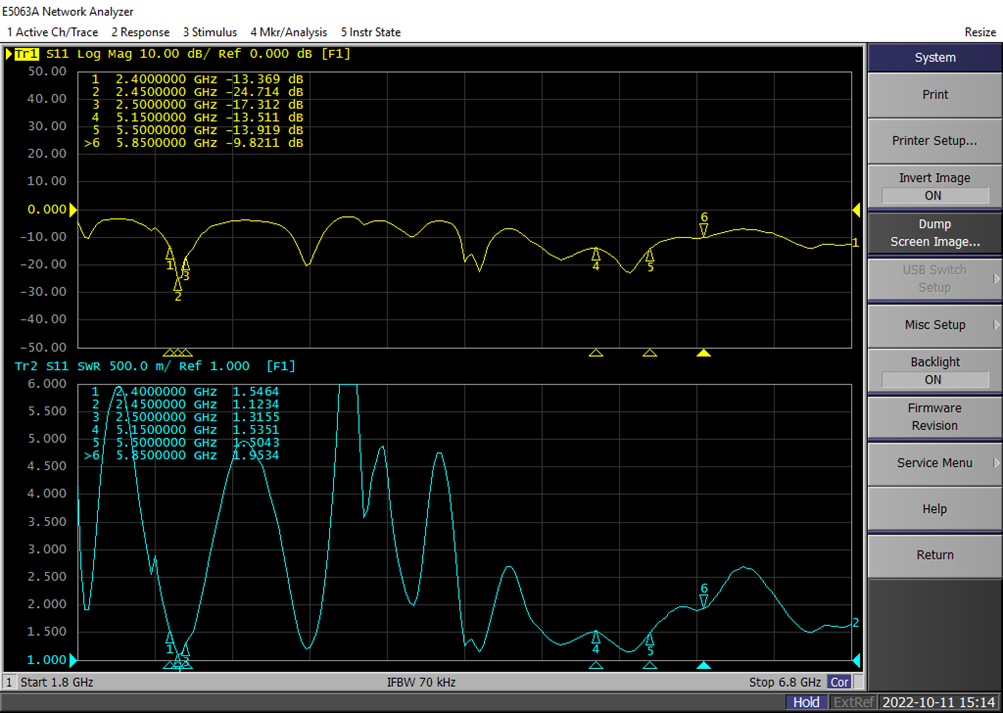Select marker 4 on the Tr2 SWR trace

click(596, 643)
